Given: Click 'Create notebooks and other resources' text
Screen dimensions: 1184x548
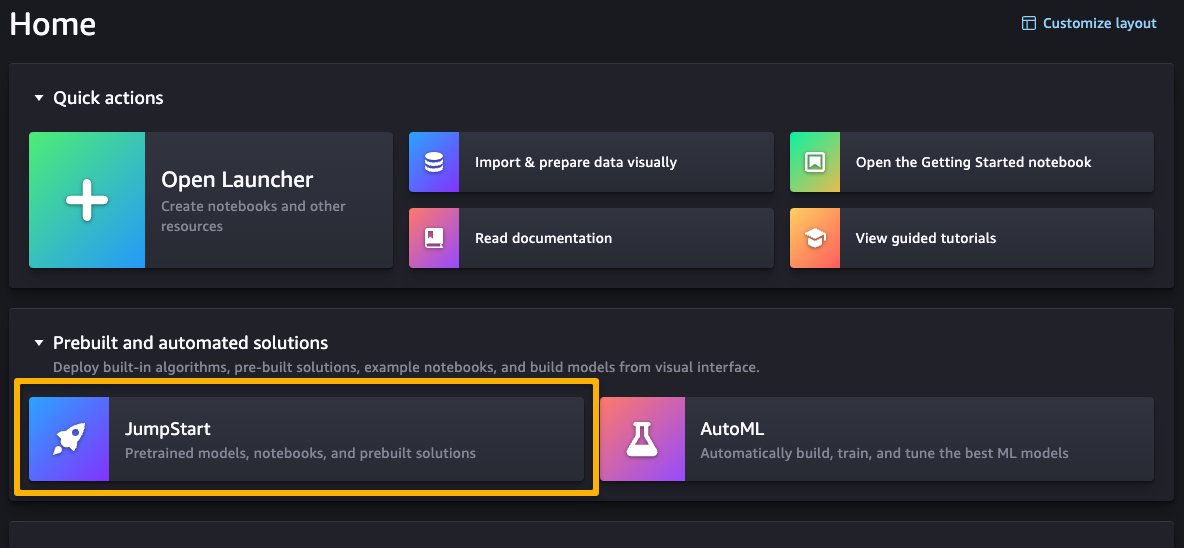Looking at the screenshot, I should click(x=253, y=216).
